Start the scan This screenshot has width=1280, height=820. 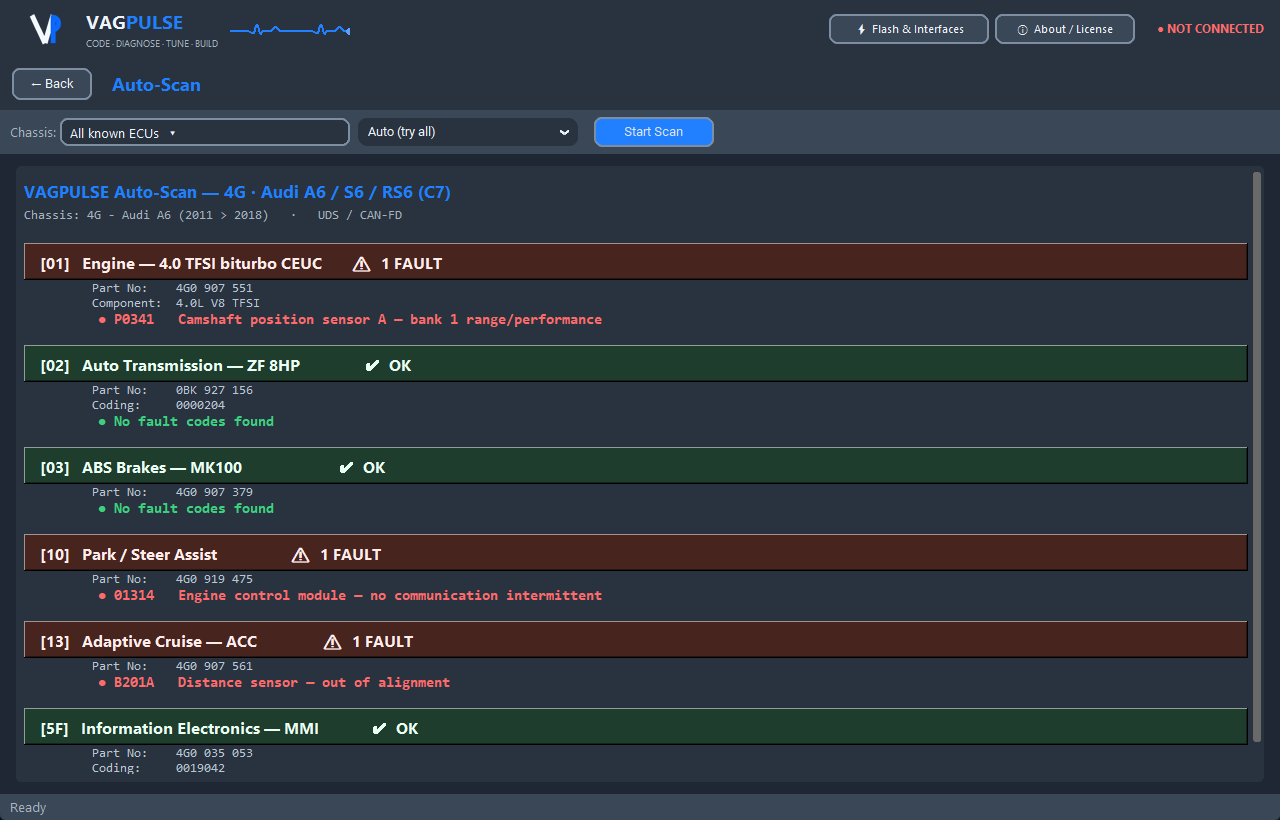[654, 132]
